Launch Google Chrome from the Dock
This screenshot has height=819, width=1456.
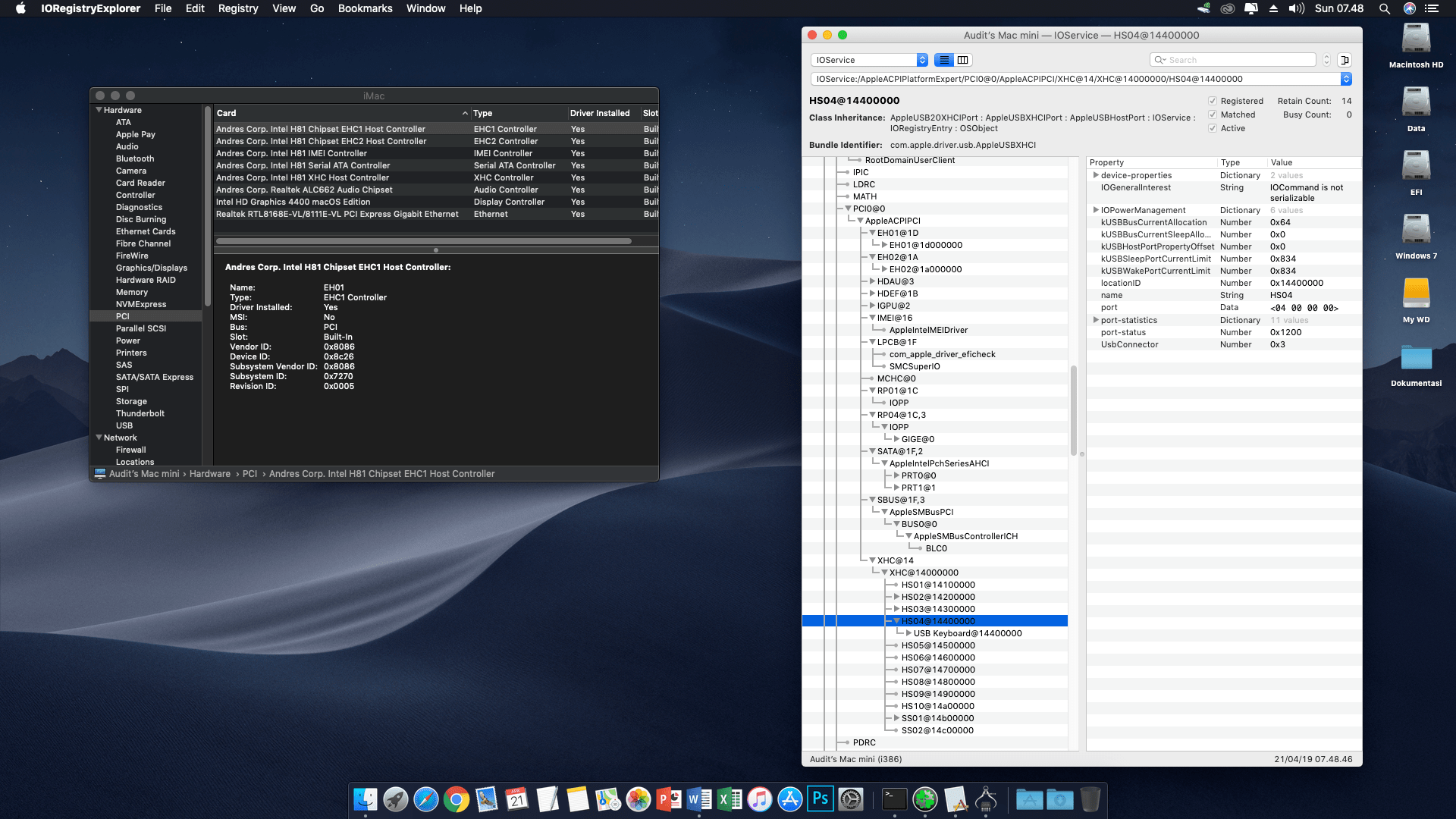click(457, 799)
